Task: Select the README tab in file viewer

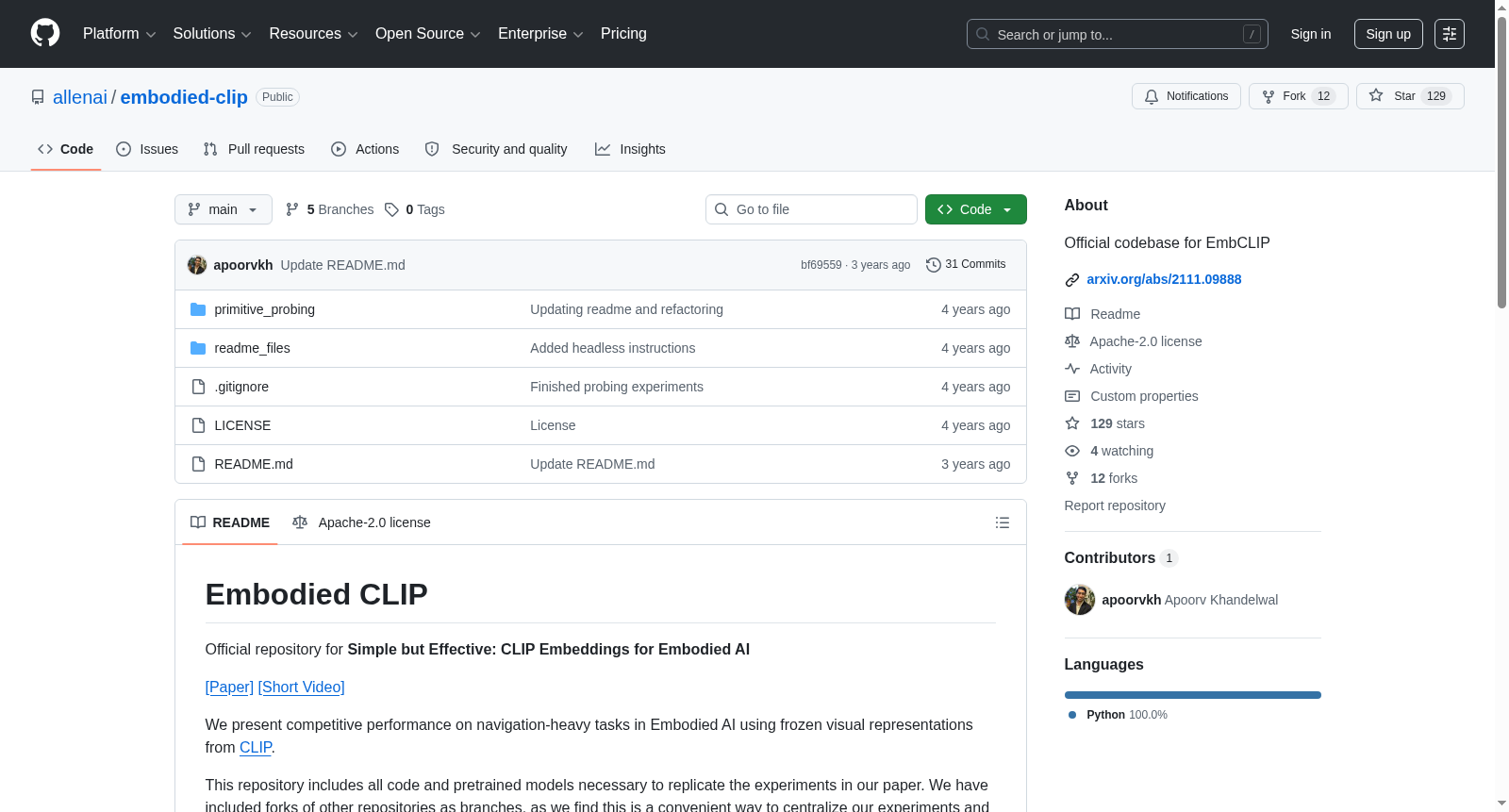Action: pyautogui.click(x=230, y=522)
